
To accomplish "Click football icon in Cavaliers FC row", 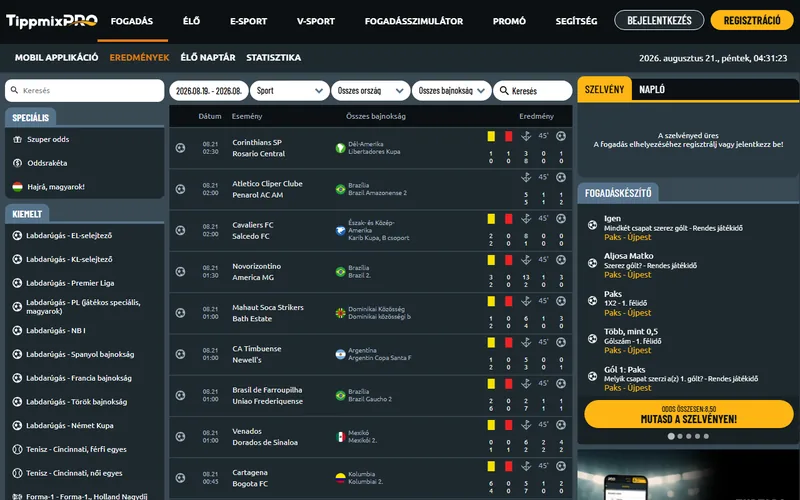I will click(x=180, y=231).
